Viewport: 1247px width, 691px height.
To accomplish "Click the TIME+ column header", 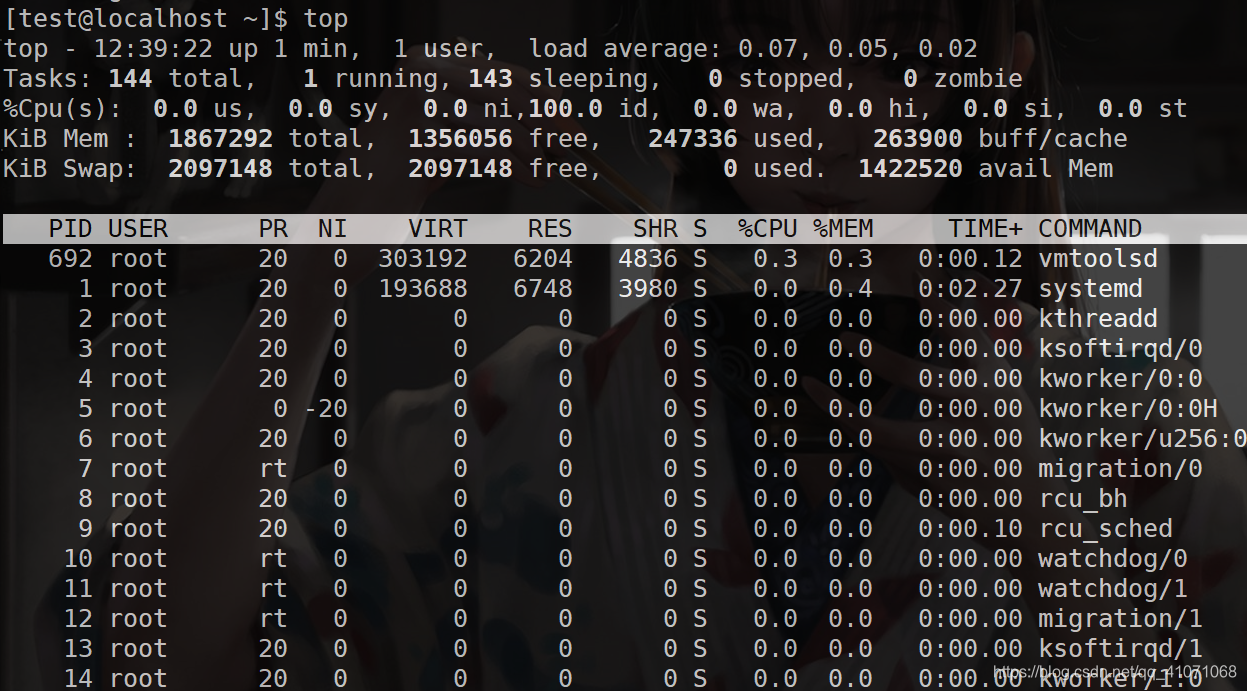I will 985,229.
